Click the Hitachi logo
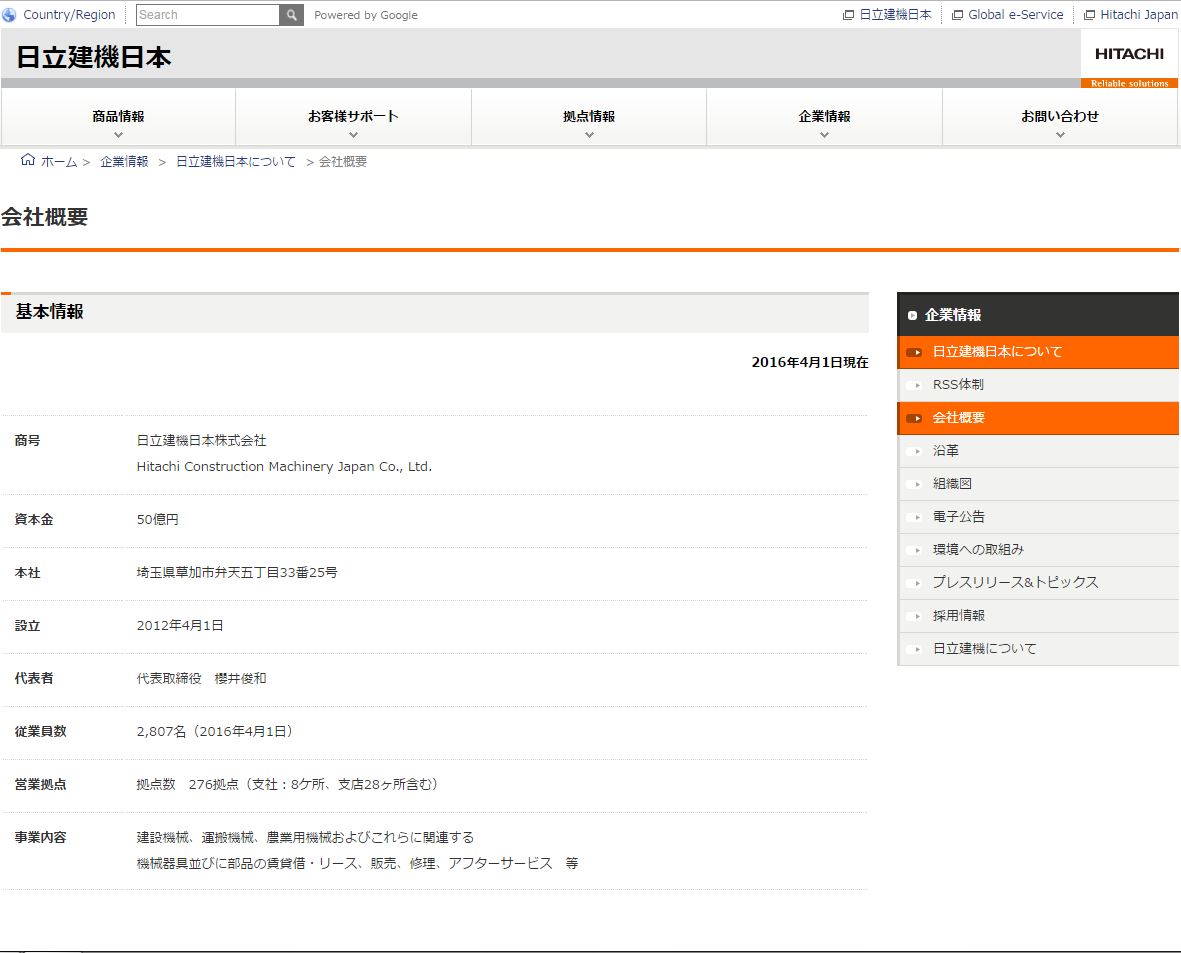1181x953 pixels. pos(1129,54)
